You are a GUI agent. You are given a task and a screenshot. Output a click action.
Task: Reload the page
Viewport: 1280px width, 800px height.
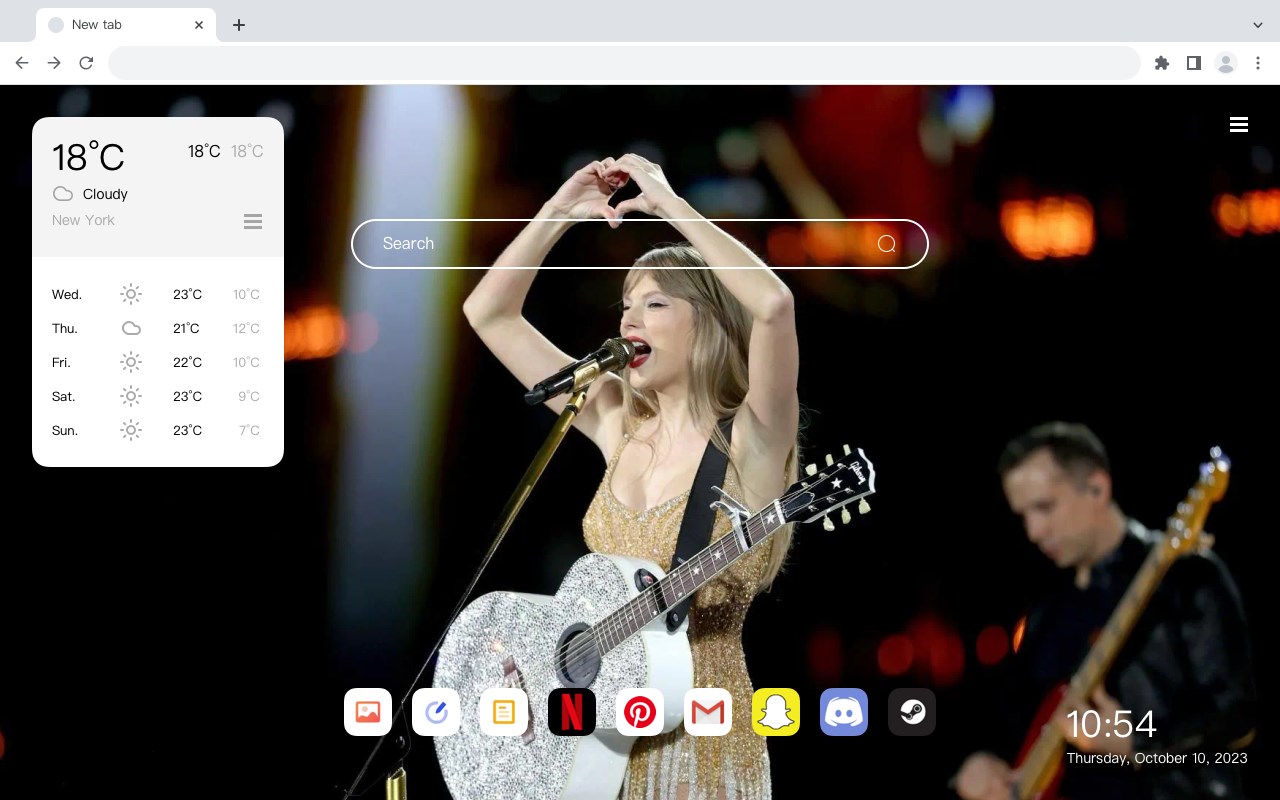coord(86,63)
